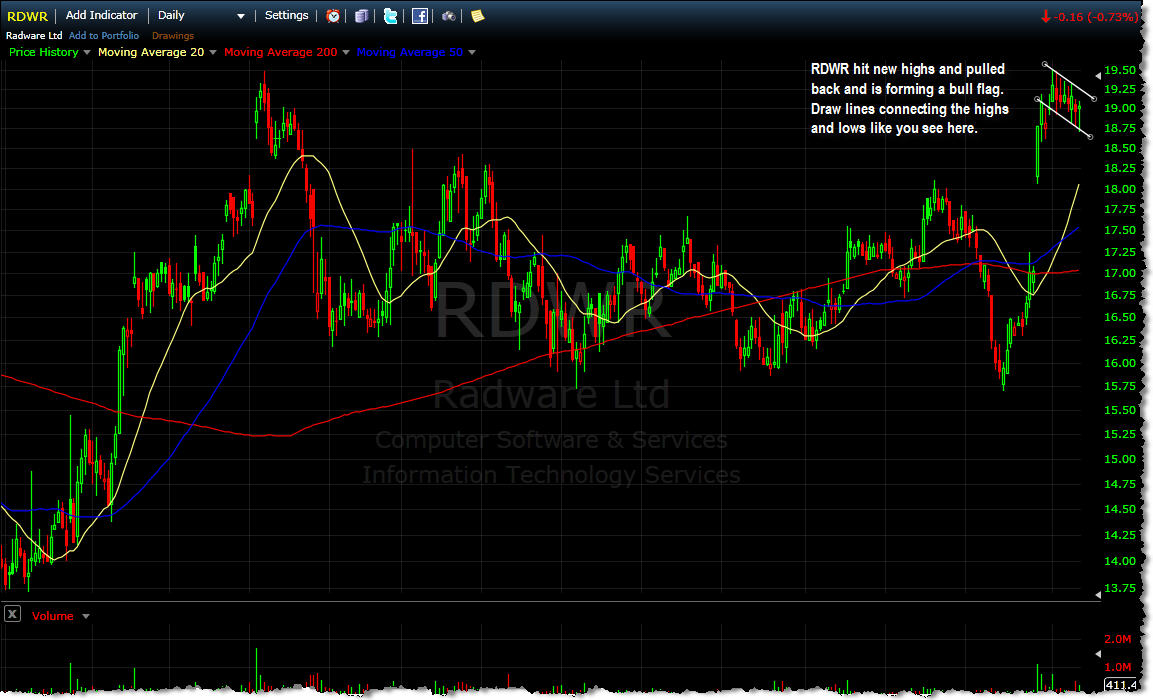Click the 19.50 price axis label
Image resolution: width=1153 pixels, height=700 pixels.
pos(1120,70)
